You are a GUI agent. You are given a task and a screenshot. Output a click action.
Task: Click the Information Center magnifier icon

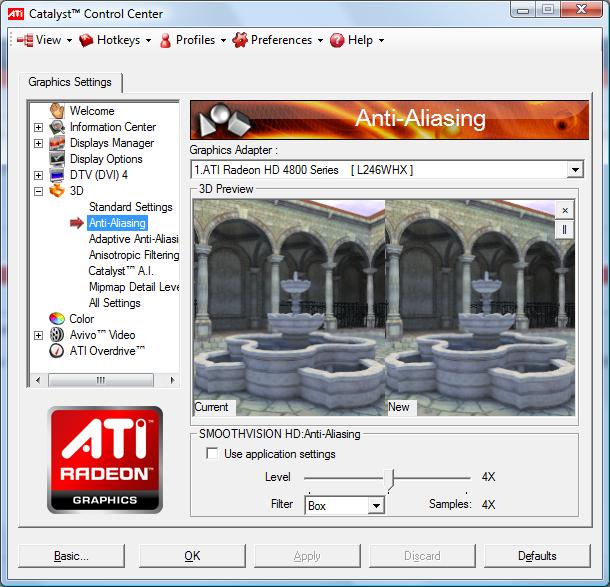pyautogui.click(x=57, y=127)
